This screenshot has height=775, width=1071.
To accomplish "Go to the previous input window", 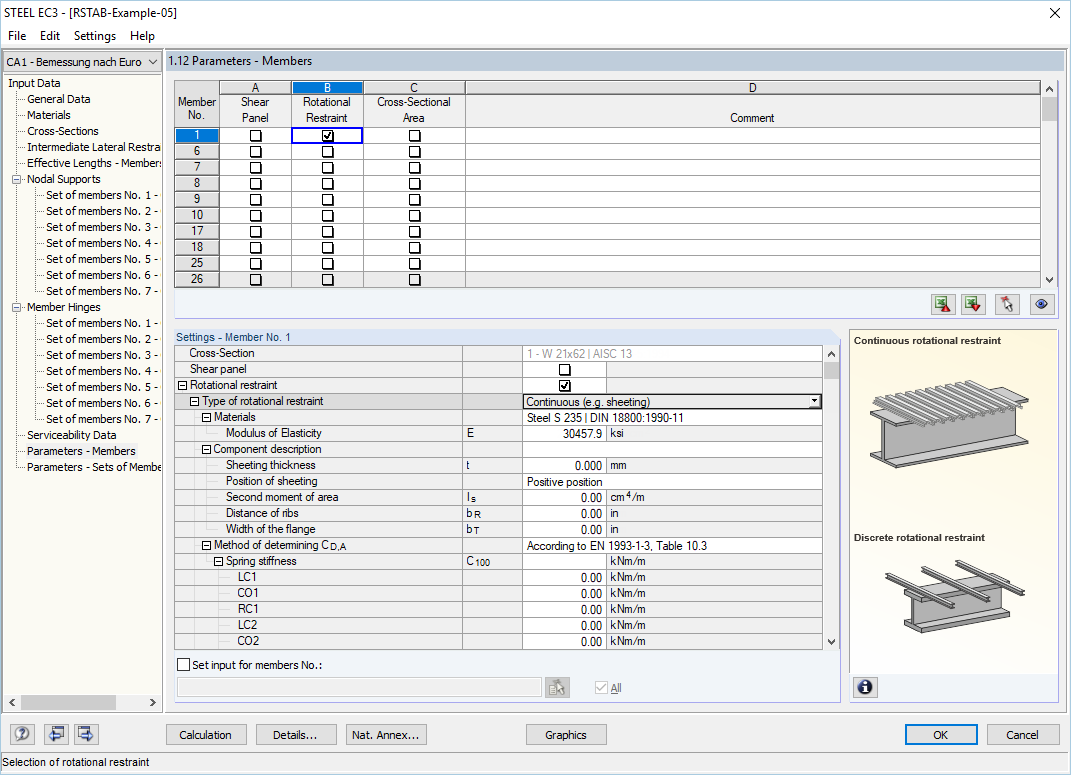I will pos(56,734).
